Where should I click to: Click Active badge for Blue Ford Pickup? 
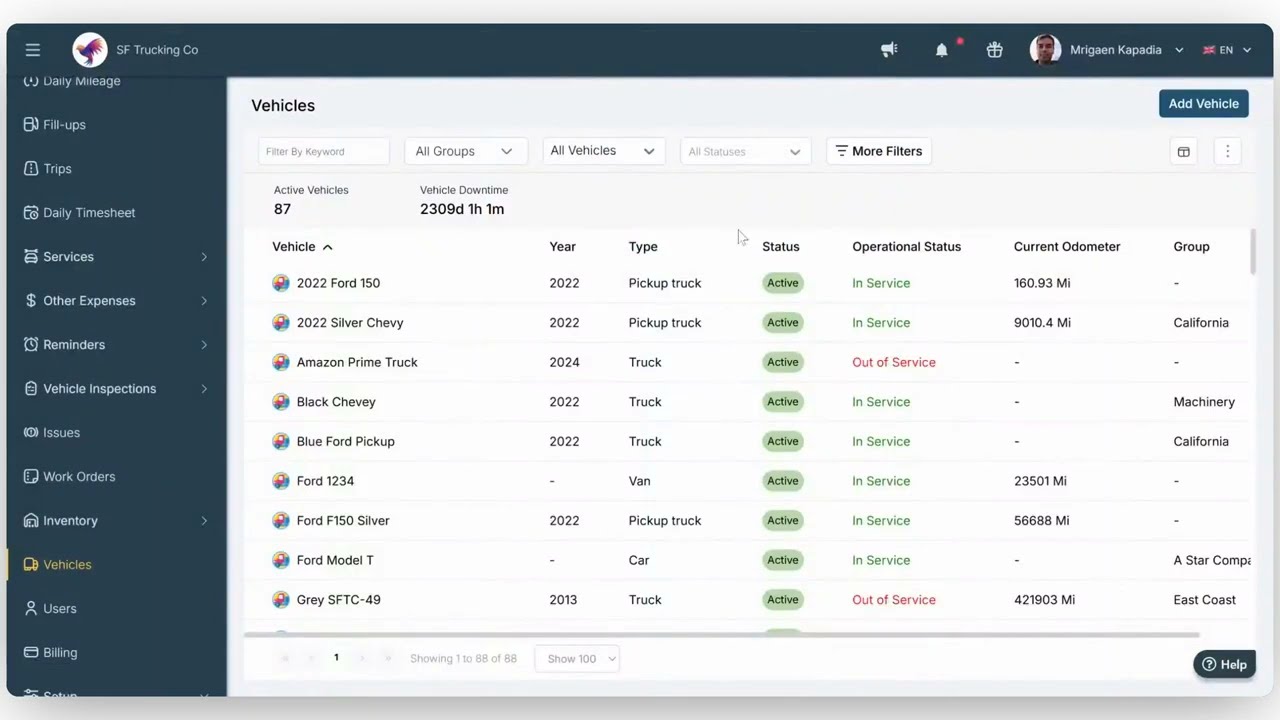782,441
